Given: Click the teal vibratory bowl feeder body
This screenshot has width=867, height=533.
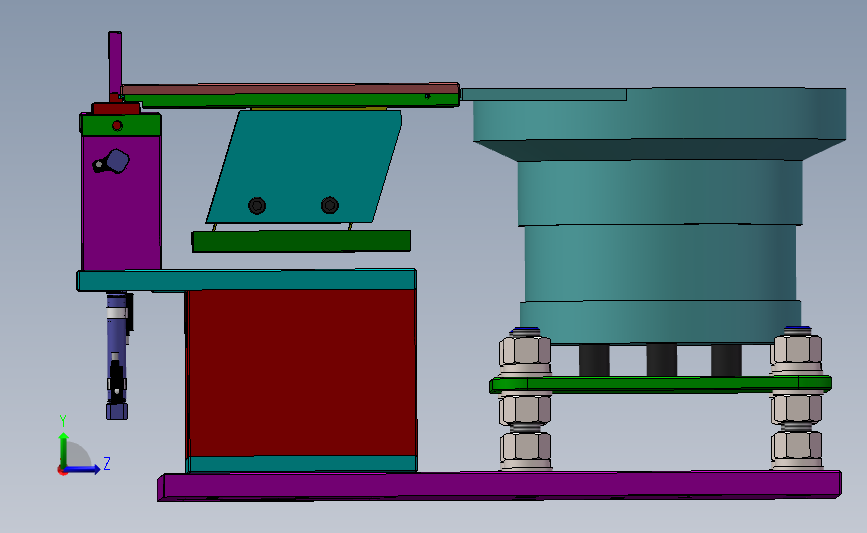Looking at the screenshot, I should (x=660, y=216).
